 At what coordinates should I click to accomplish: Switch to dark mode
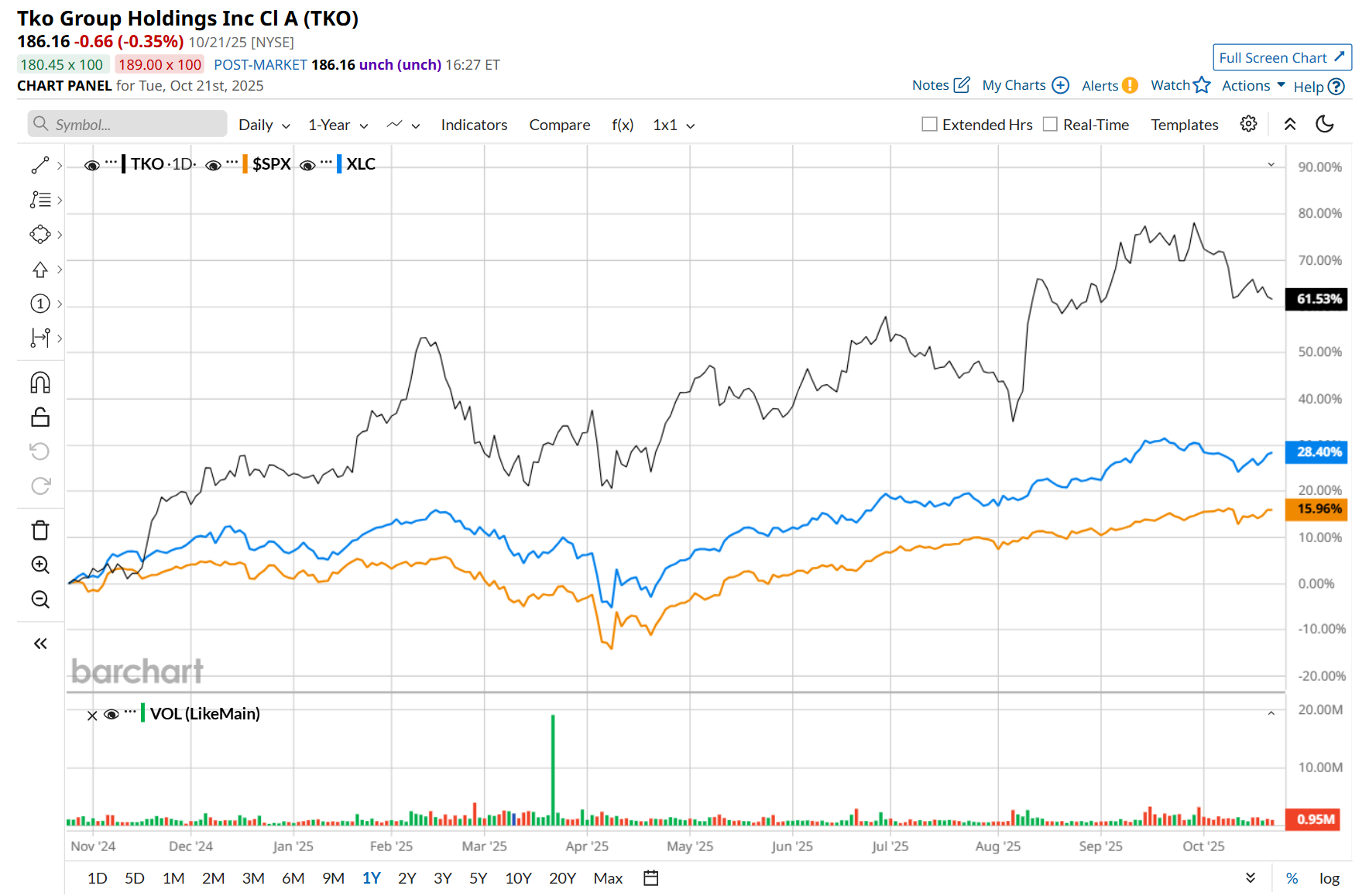coord(1325,124)
